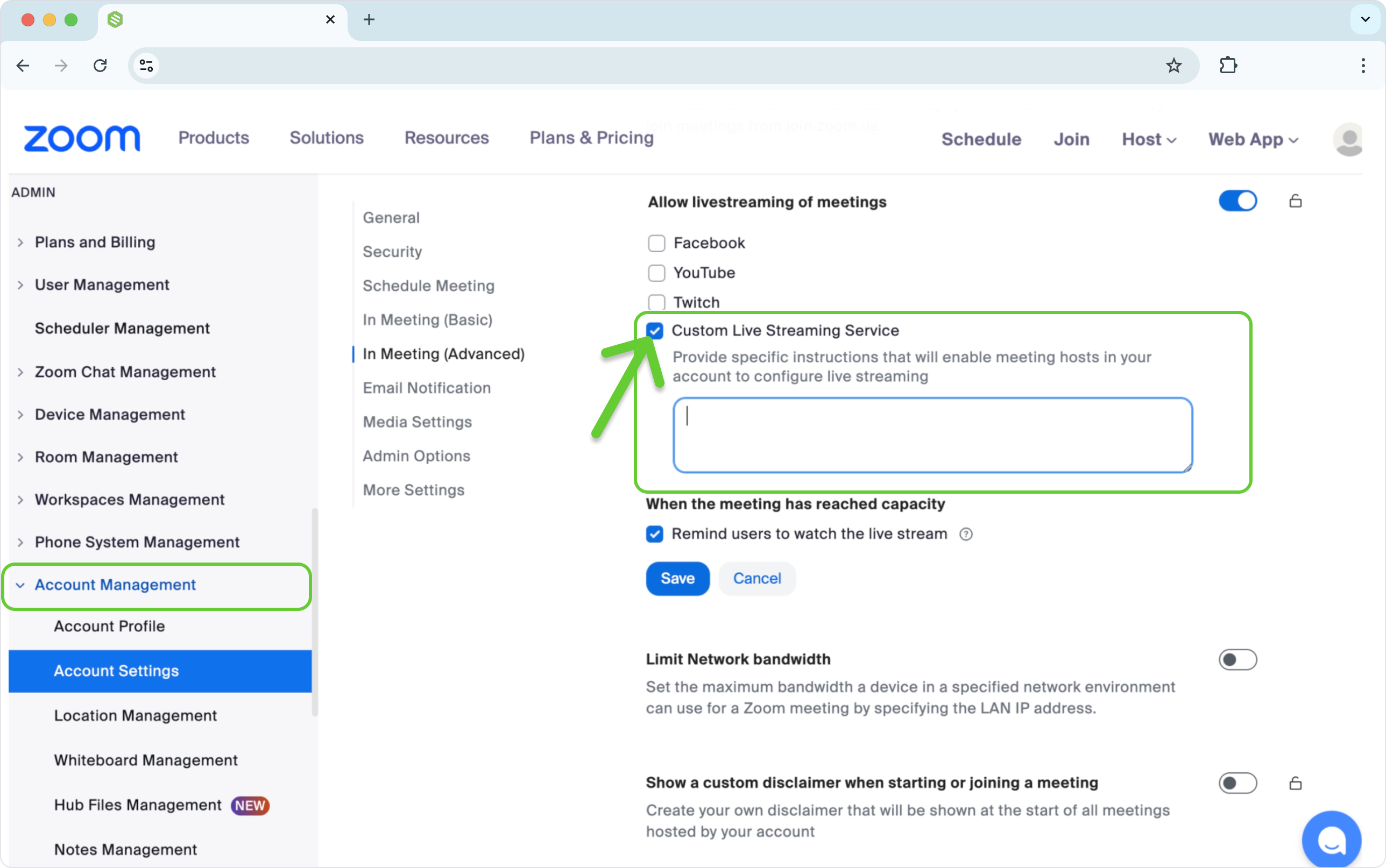Viewport: 1386px width, 868px height.
Task: Uncheck Custom Live Streaming Service
Action: tap(655, 331)
